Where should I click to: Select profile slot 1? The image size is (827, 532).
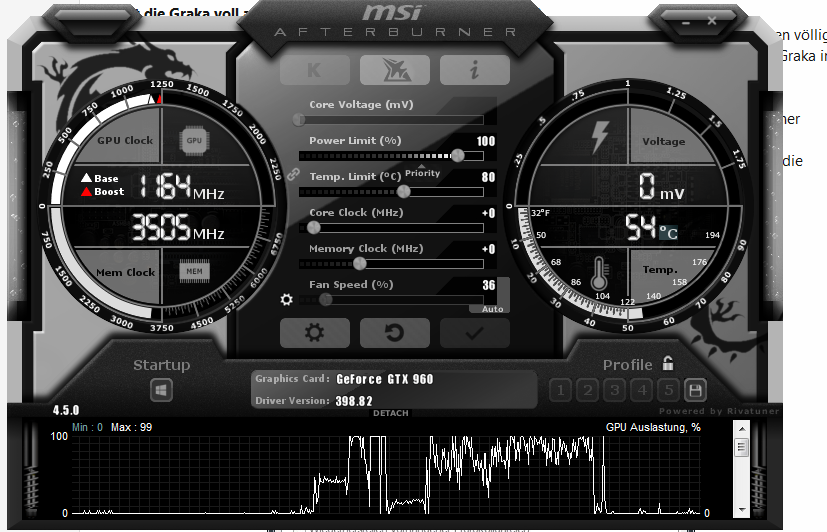click(x=560, y=391)
